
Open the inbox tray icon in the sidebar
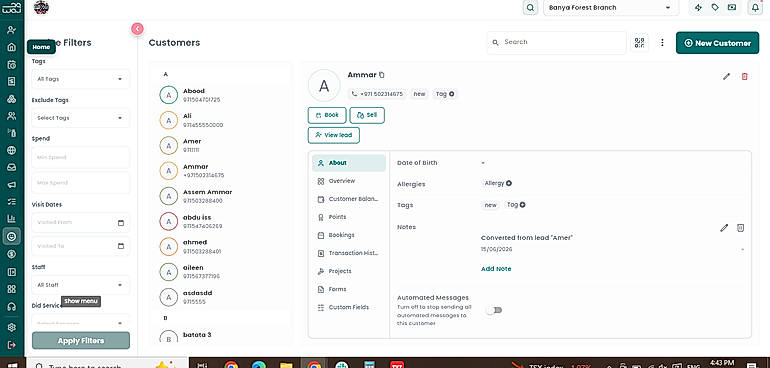coord(11,167)
